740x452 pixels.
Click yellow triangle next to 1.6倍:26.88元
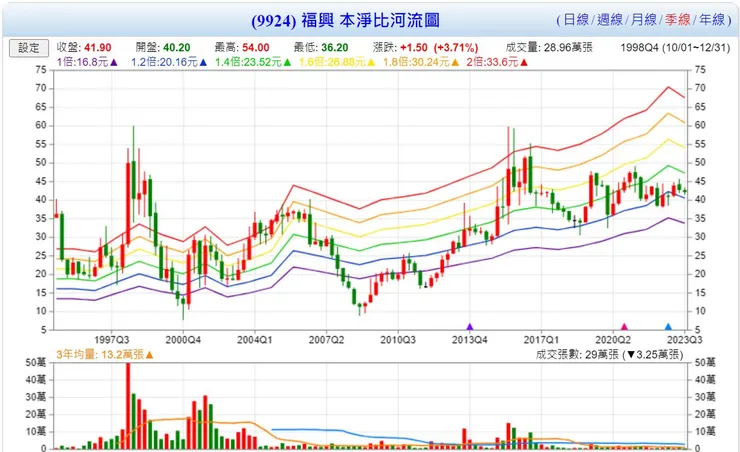(x=371, y=62)
